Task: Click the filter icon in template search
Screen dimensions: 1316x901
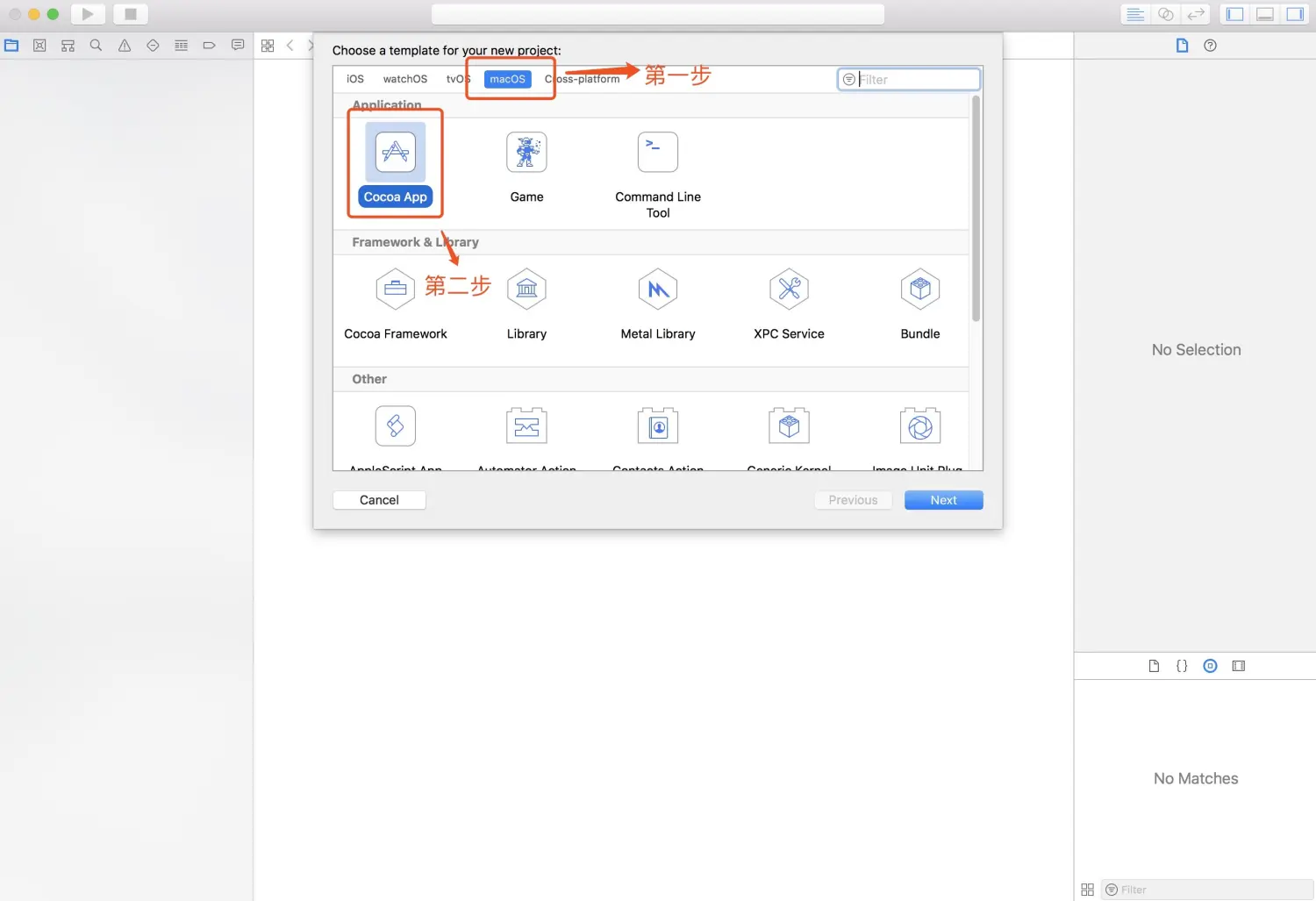Action: (x=849, y=79)
